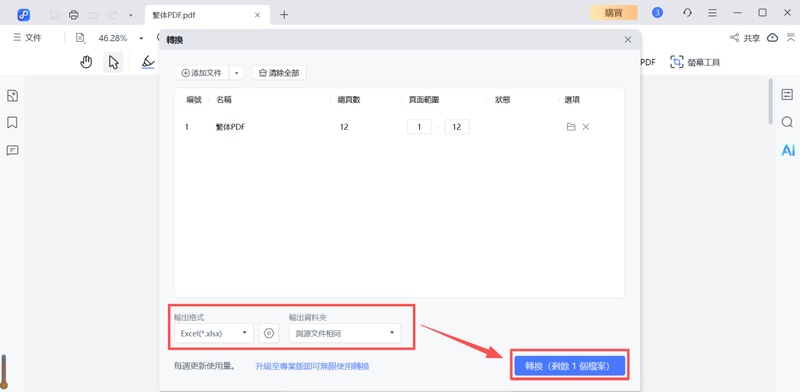Image resolution: width=800 pixels, height=392 pixels.
Task: Click the PDFelement app logo icon
Action: [23, 15]
